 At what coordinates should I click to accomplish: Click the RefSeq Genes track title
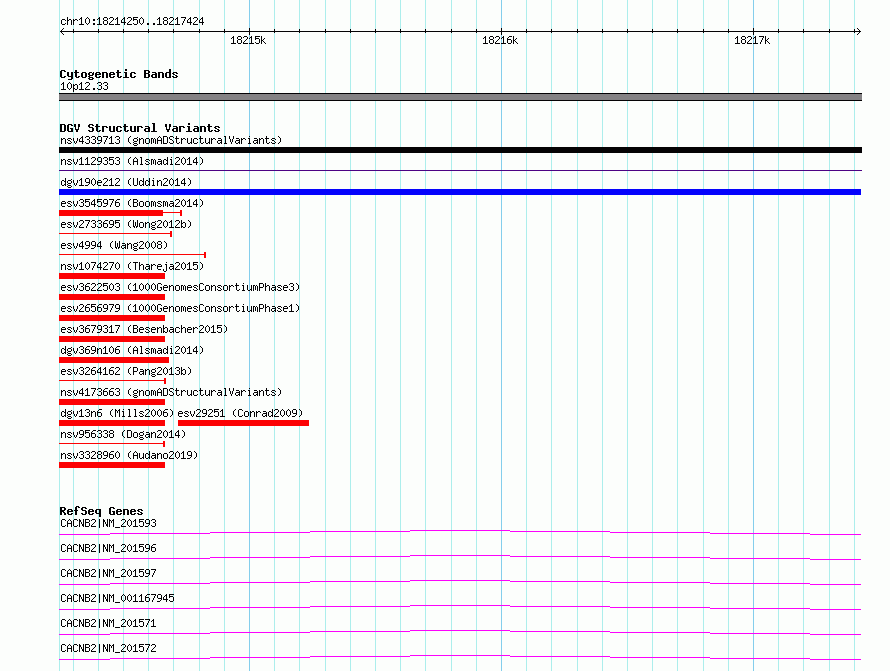[101, 511]
